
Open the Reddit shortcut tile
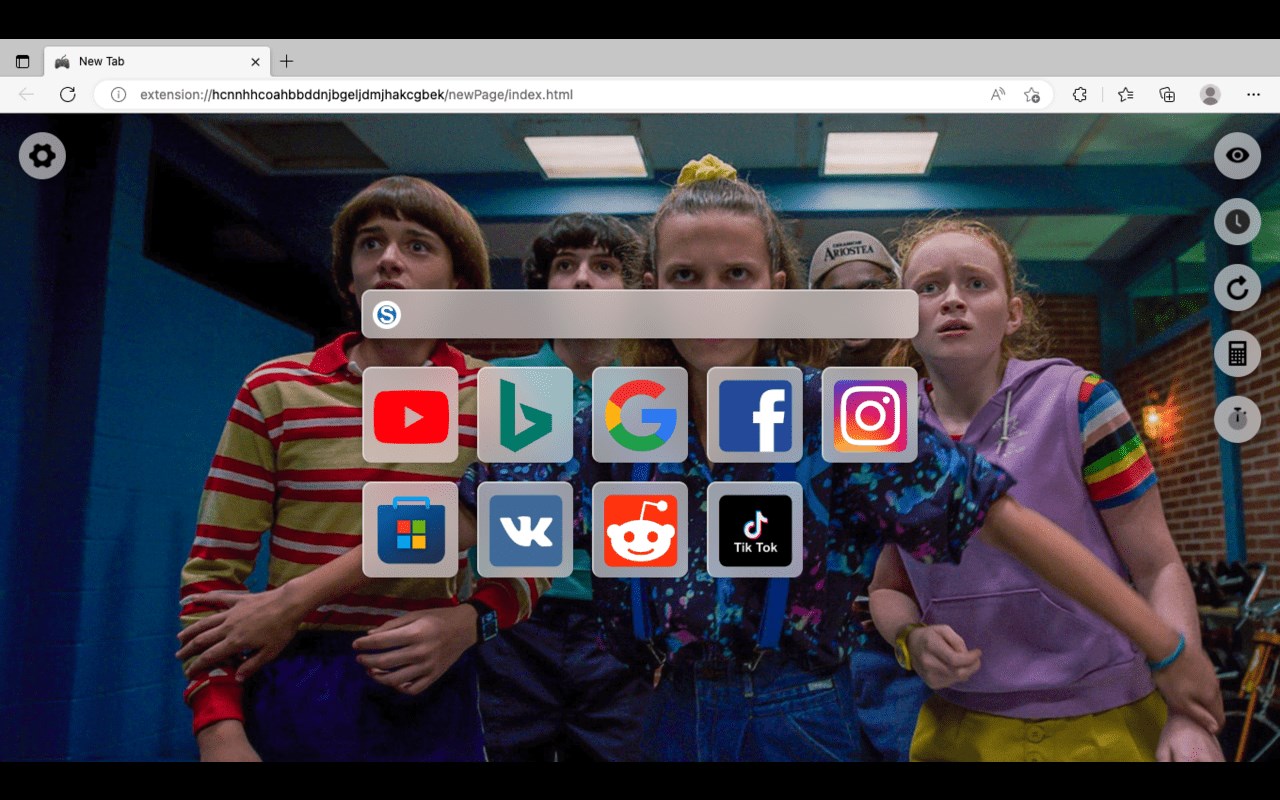pos(640,530)
